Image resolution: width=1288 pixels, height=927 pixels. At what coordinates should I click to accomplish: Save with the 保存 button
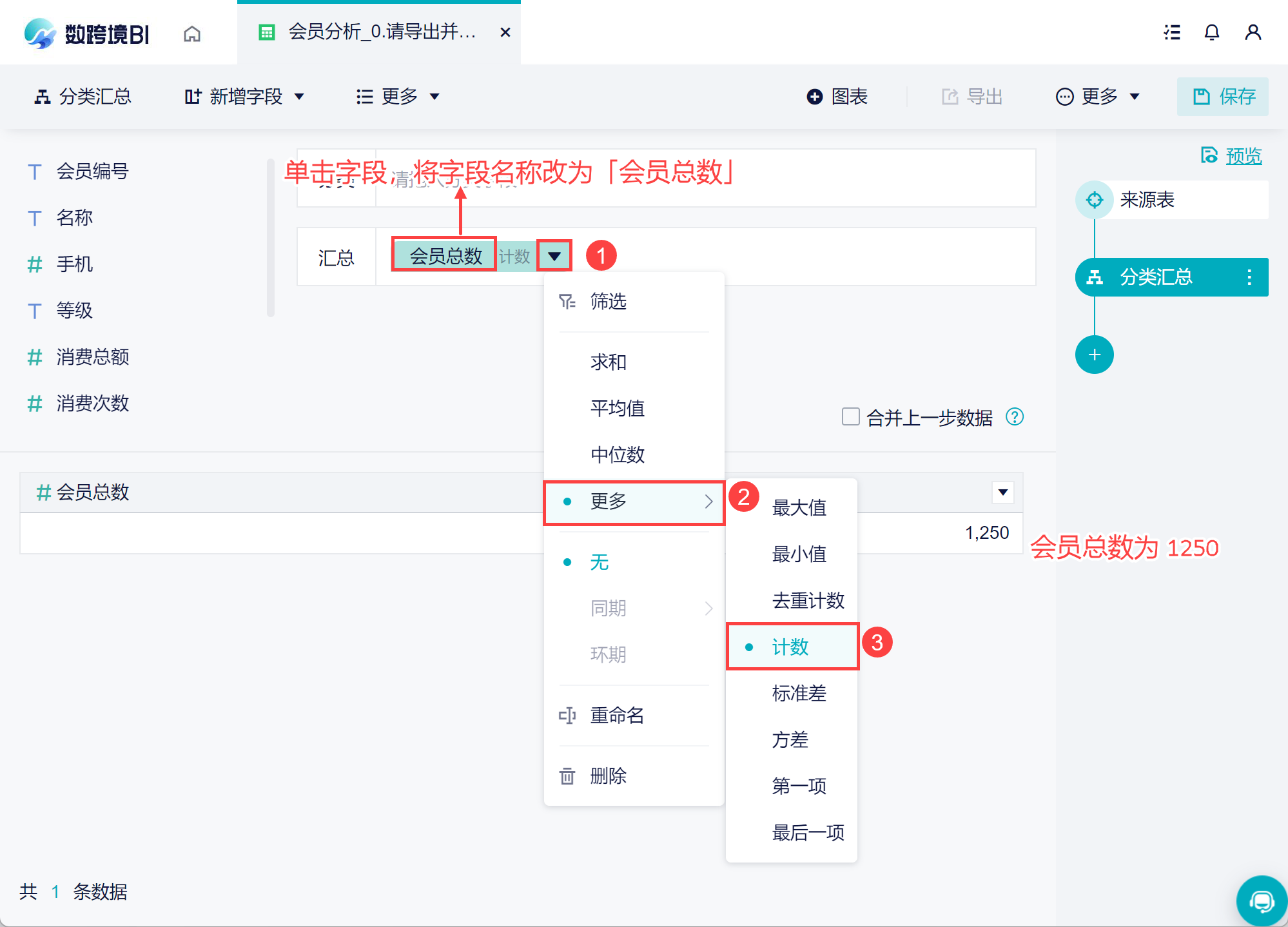pyautogui.click(x=1223, y=97)
